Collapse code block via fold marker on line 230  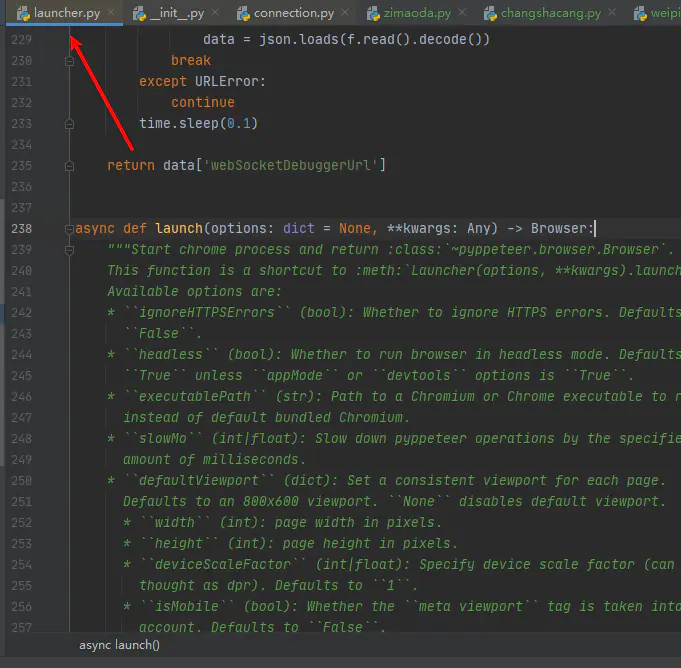69,61
